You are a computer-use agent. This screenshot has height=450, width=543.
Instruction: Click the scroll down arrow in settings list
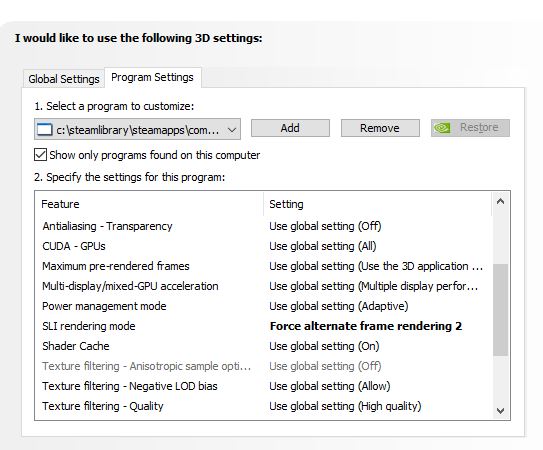pos(500,411)
